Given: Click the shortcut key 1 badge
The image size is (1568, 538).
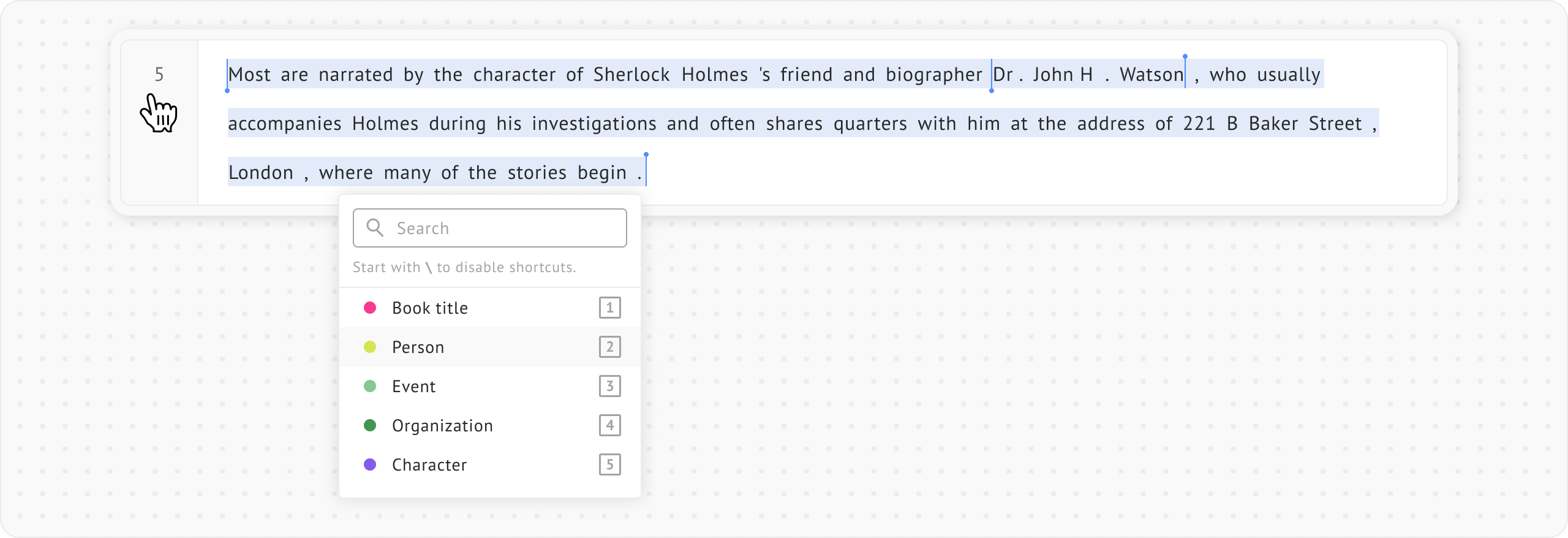Looking at the screenshot, I should pos(609,308).
